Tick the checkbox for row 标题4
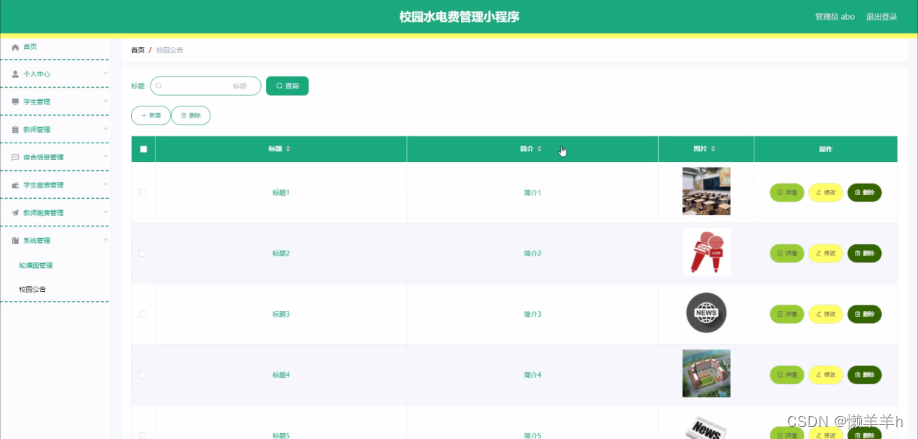This screenshot has width=918, height=439. (142, 375)
